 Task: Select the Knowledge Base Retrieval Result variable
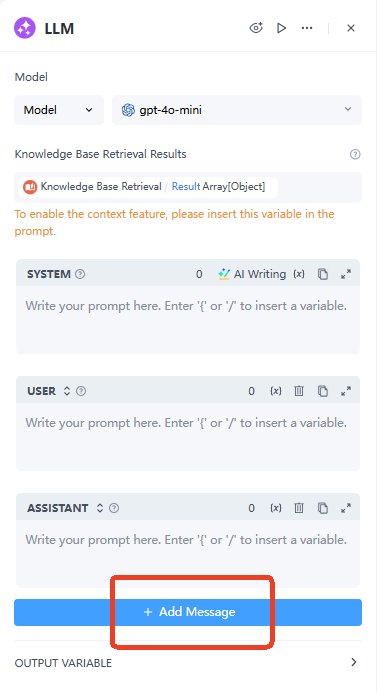point(149,187)
